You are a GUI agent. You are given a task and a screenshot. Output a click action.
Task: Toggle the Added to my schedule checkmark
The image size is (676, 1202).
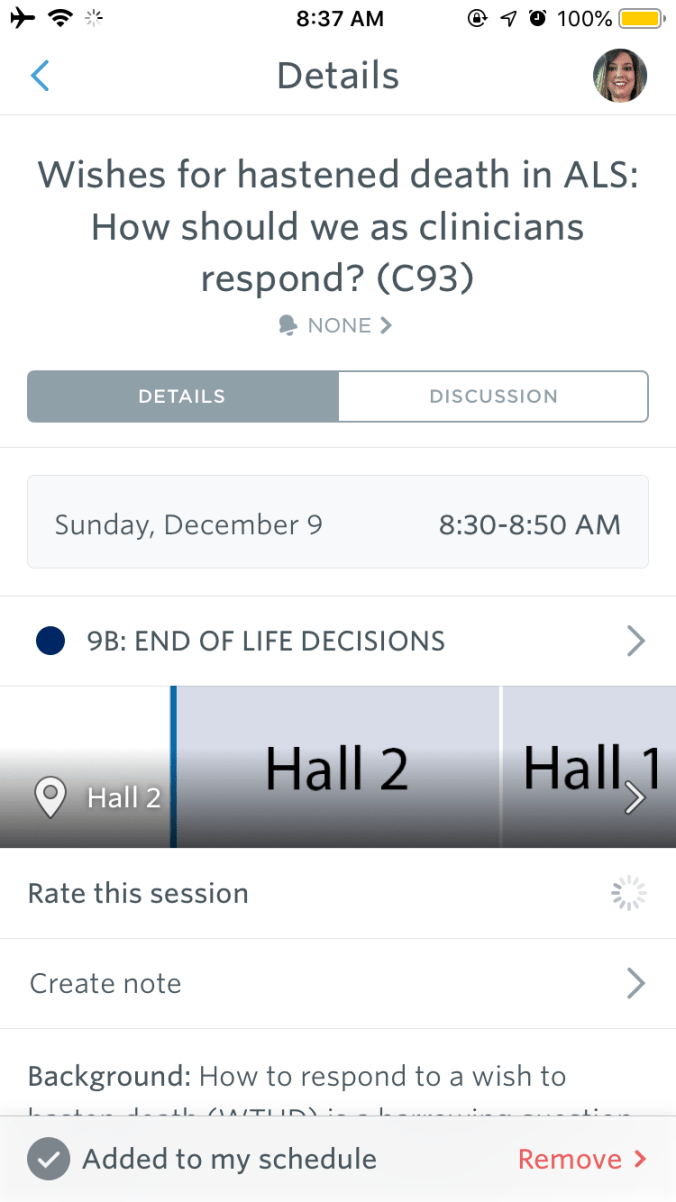point(49,1159)
